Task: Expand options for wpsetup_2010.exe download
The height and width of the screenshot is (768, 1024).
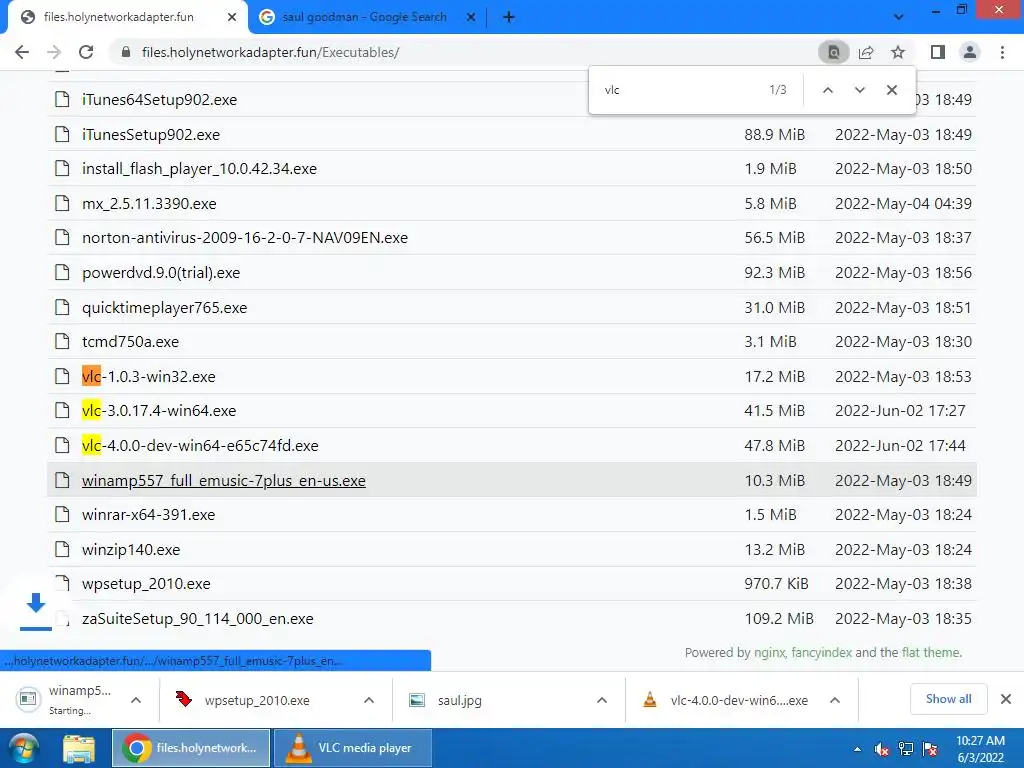Action: [369, 700]
